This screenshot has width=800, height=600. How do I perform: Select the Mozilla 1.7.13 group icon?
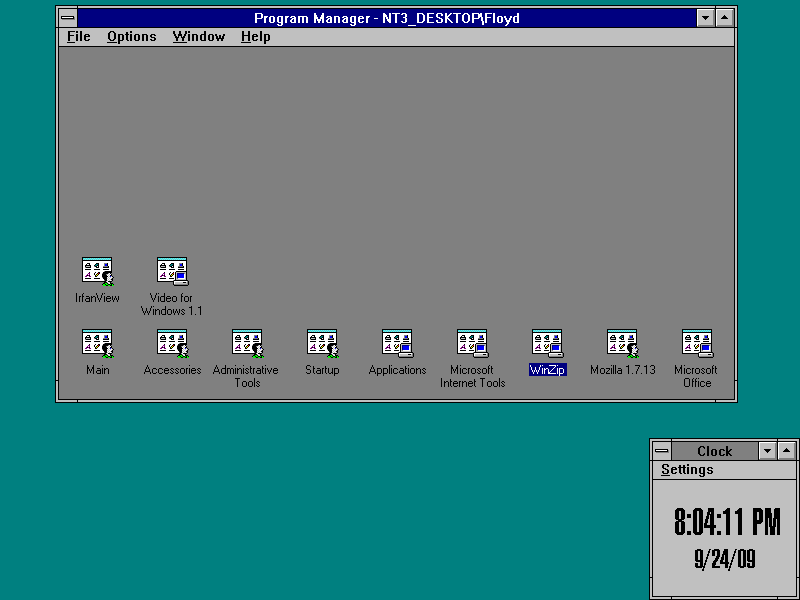point(622,343)
